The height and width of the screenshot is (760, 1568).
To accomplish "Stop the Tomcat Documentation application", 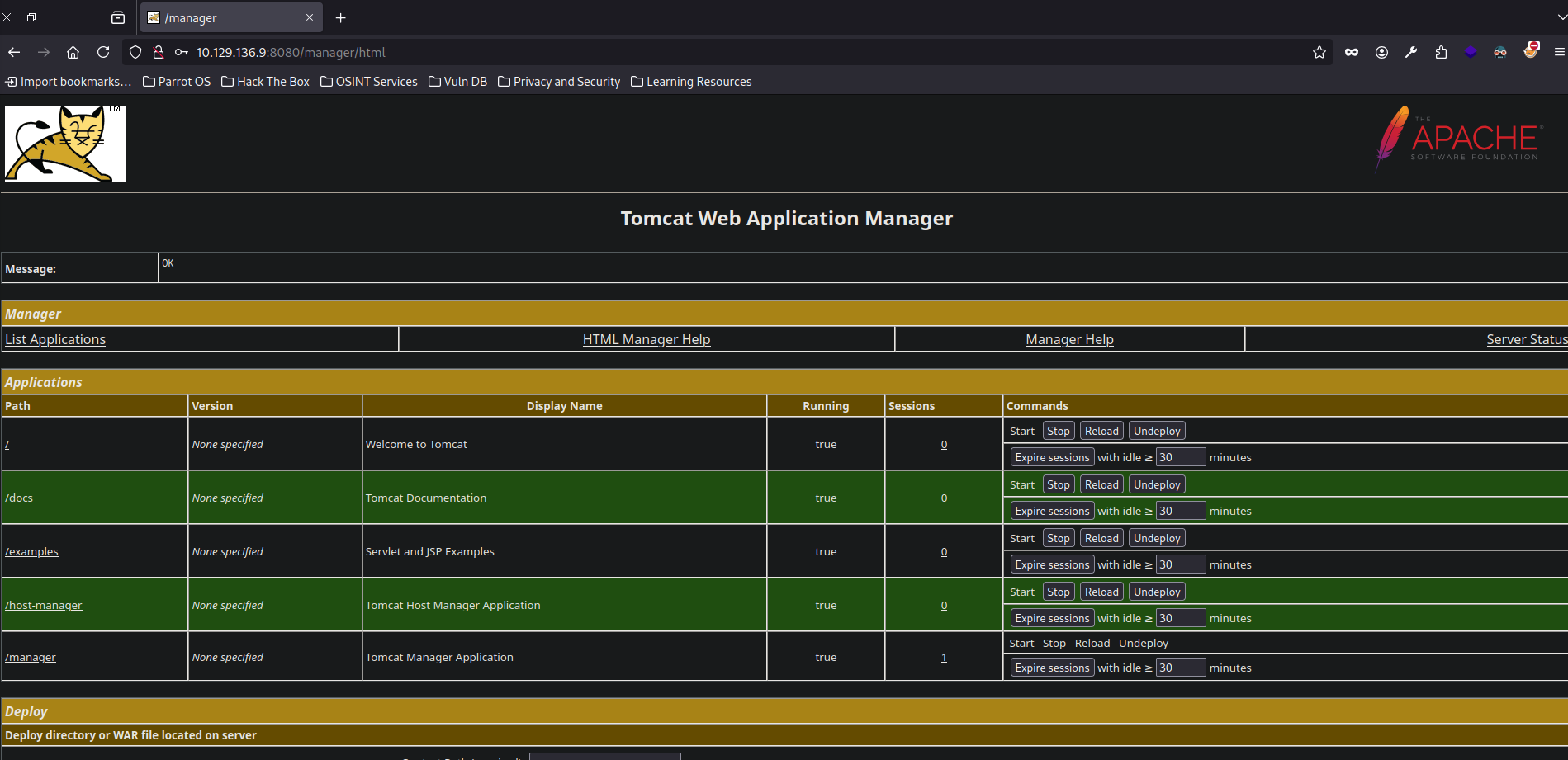I will click(1059, 484).
